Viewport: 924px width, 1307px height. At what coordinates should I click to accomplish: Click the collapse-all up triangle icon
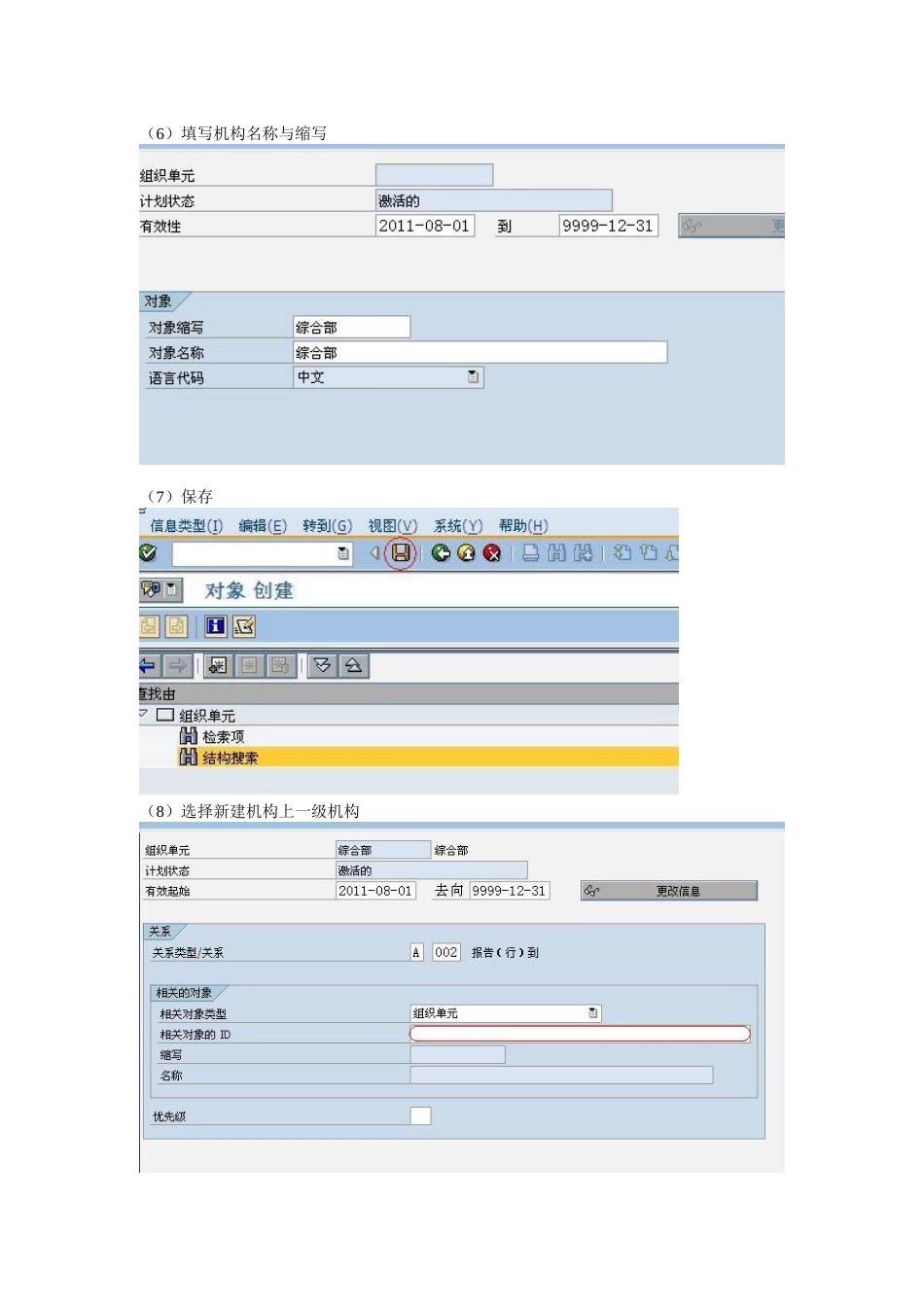354,666
